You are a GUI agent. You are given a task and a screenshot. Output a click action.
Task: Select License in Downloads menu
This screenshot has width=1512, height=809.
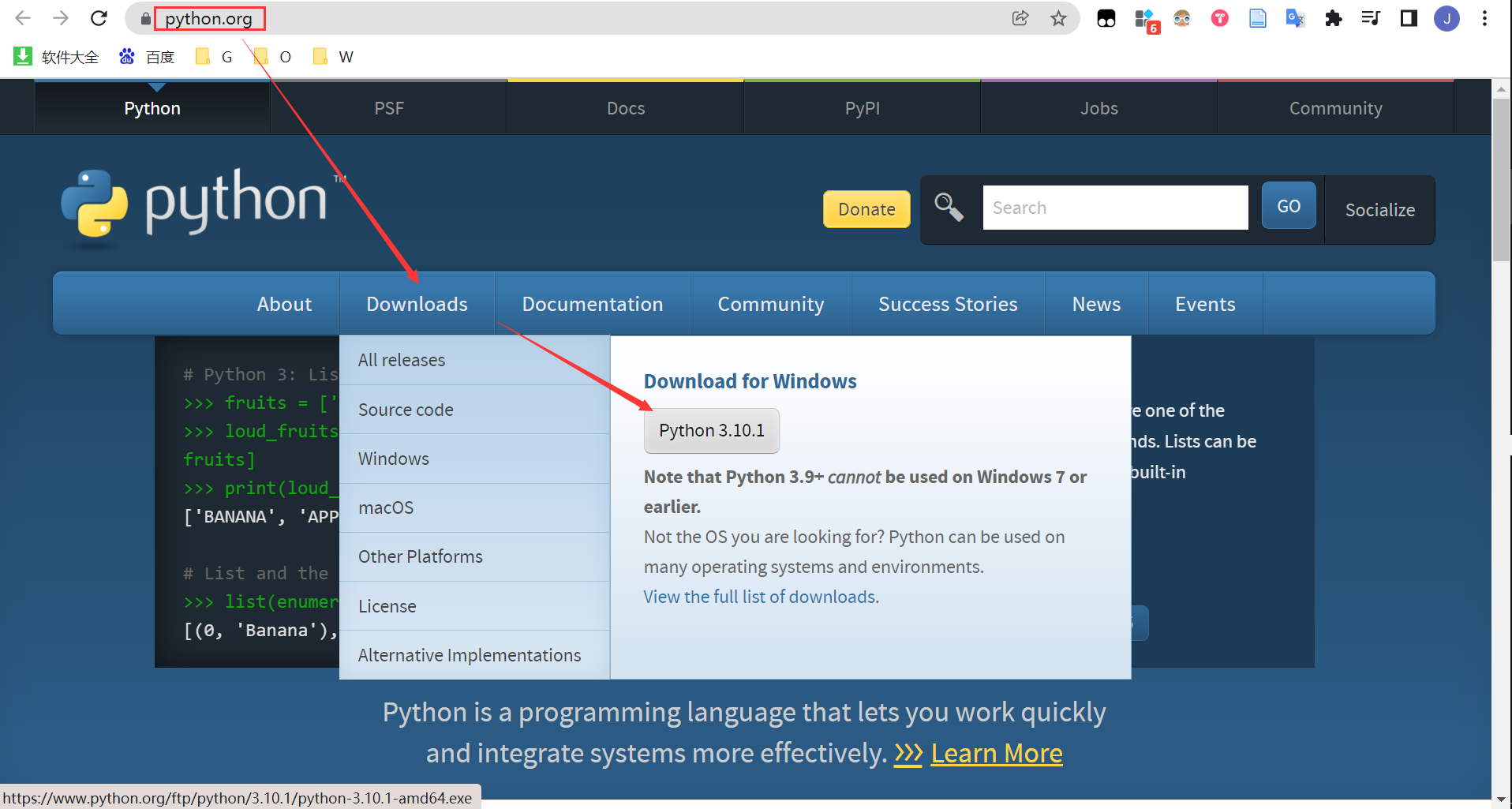click(x=474, y=606)
